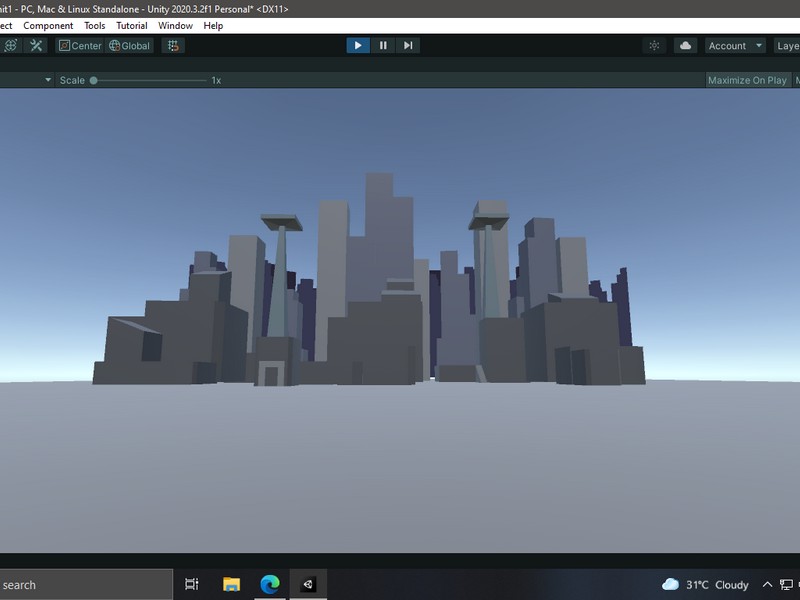800x600 pixels.
Task: Toggle Global orientation mode
Action: (x=129, y=45)
